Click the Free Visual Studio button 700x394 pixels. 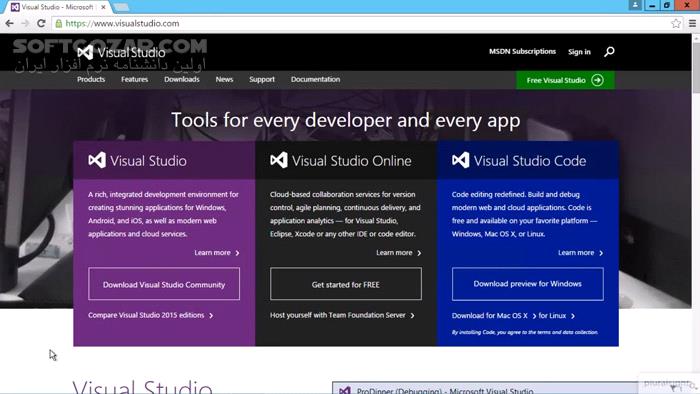click(565, 80)
